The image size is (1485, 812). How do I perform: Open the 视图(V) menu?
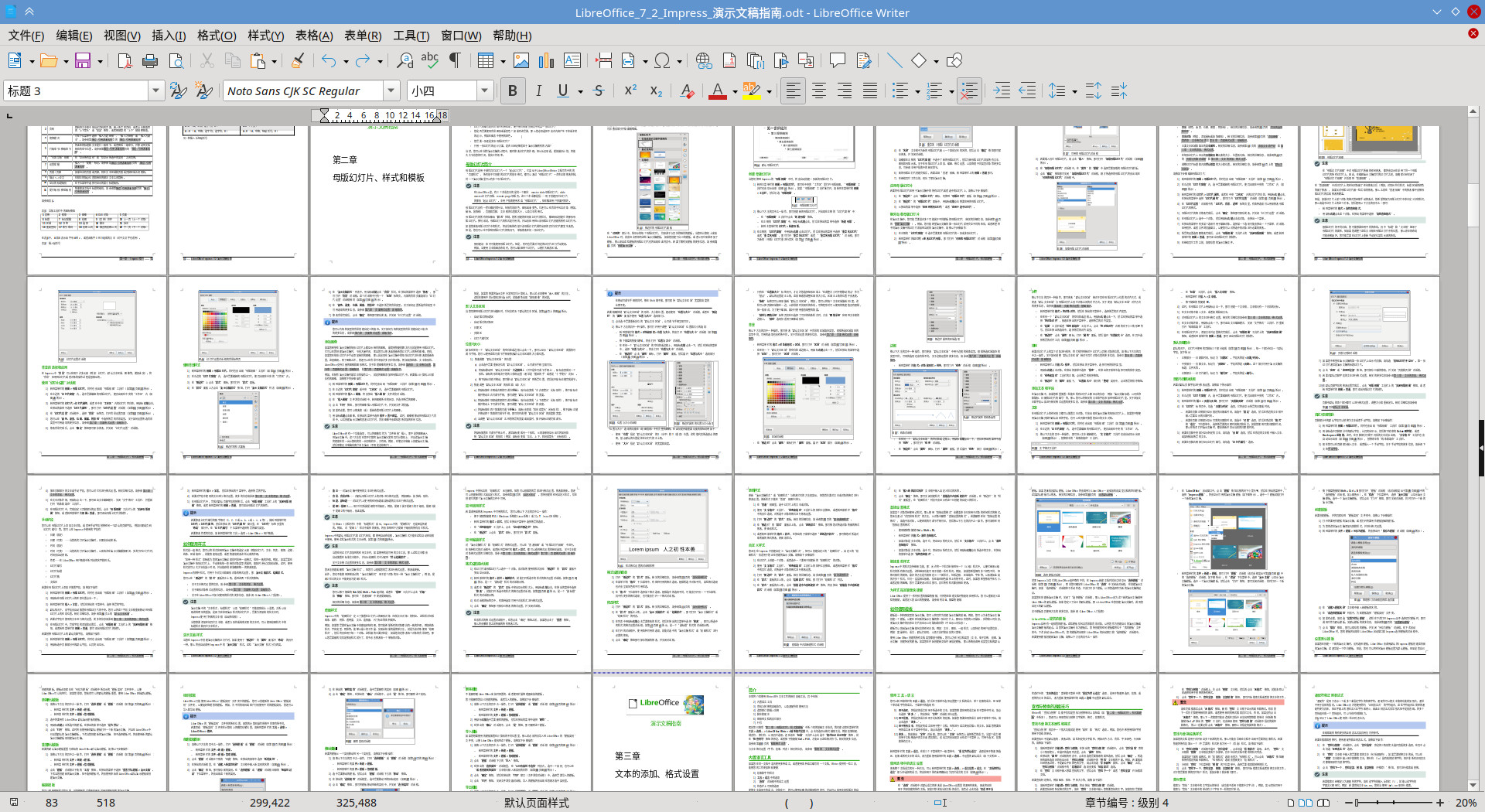(121, 36)
